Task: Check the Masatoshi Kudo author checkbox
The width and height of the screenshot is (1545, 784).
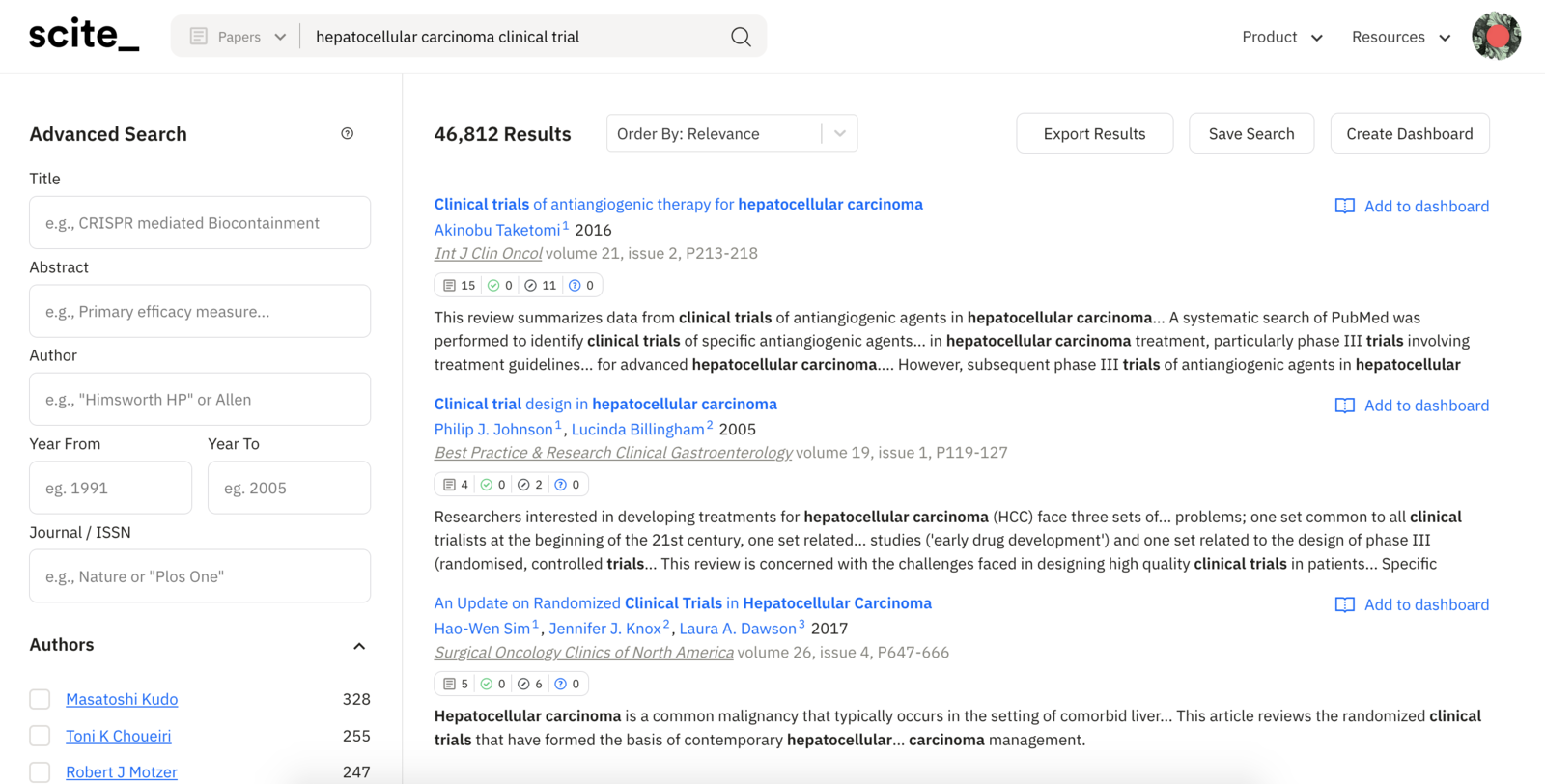Action: click(40, 698)
